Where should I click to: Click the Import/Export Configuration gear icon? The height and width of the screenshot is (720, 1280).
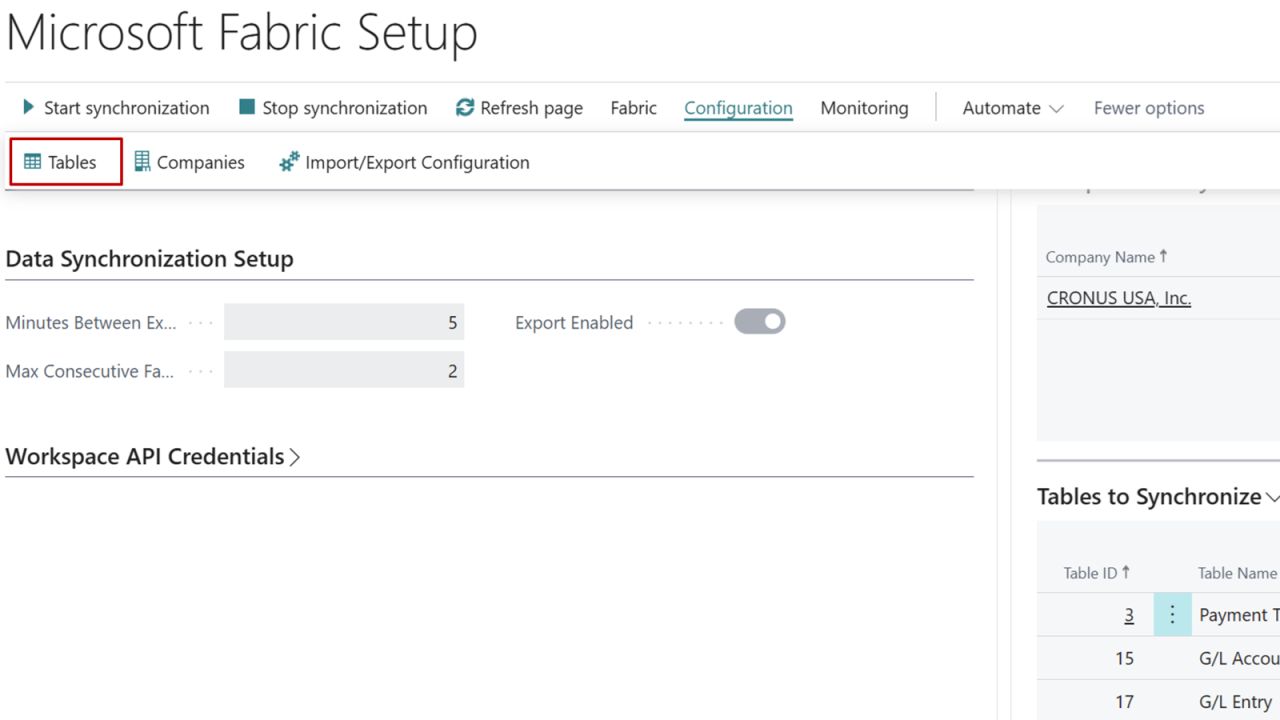(x=289, y=161)
